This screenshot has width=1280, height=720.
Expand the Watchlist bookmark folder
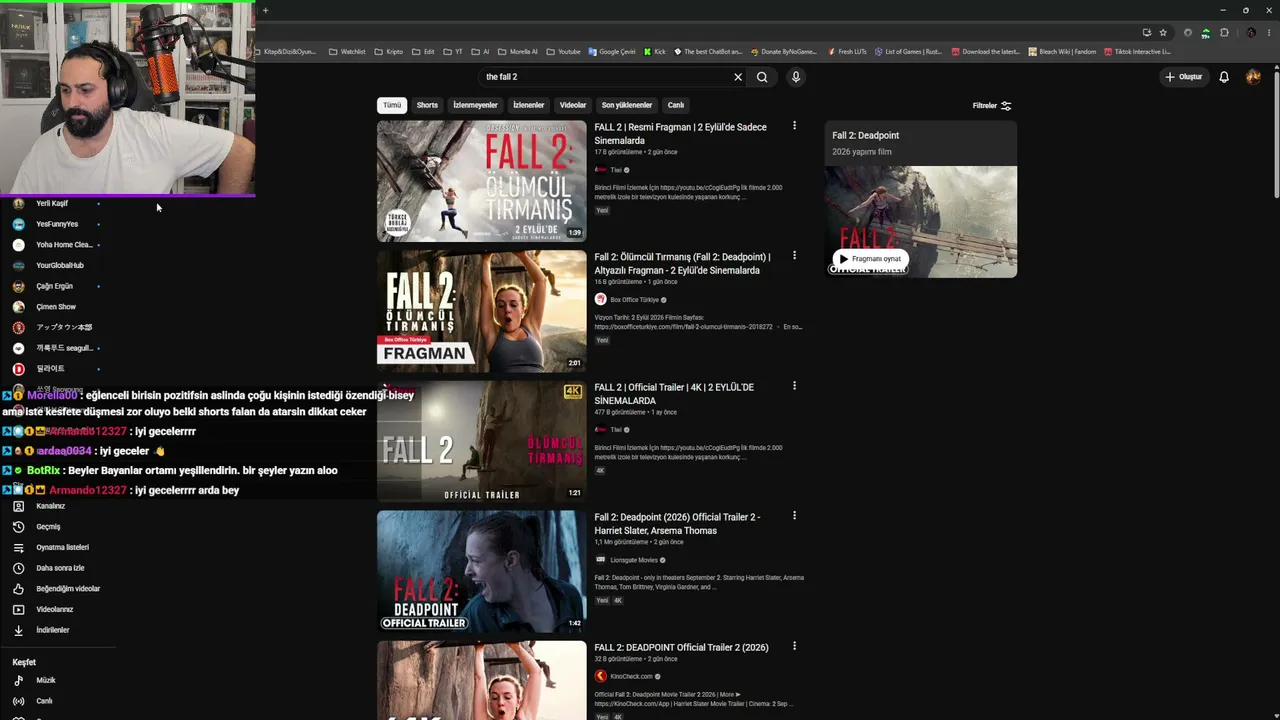(x=347, y=52)
